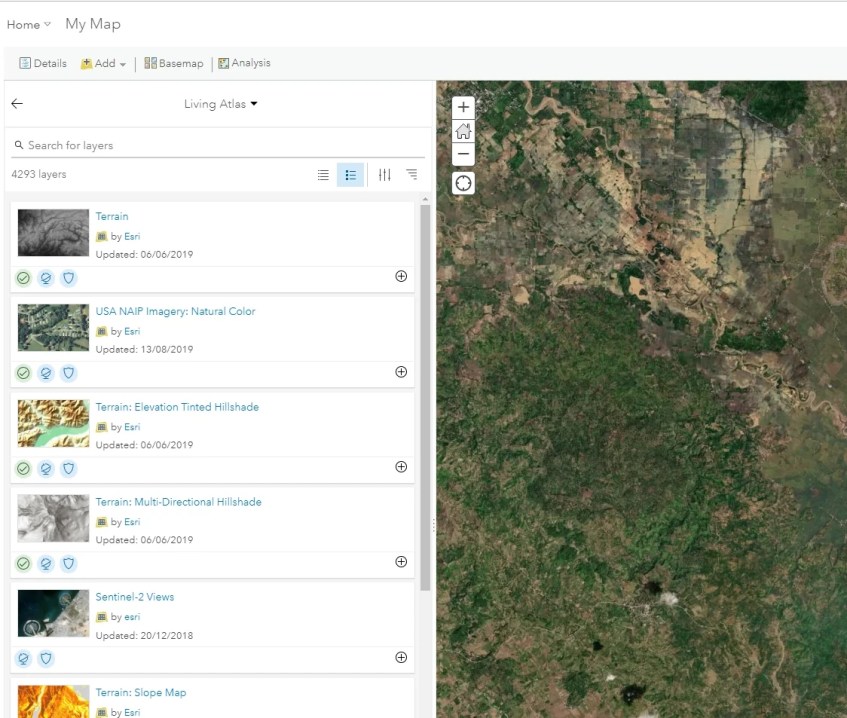Click Elevation Tinted Hillshade thumbnail
The width and height of the screenshot is (847, 718).
[53, 423]
